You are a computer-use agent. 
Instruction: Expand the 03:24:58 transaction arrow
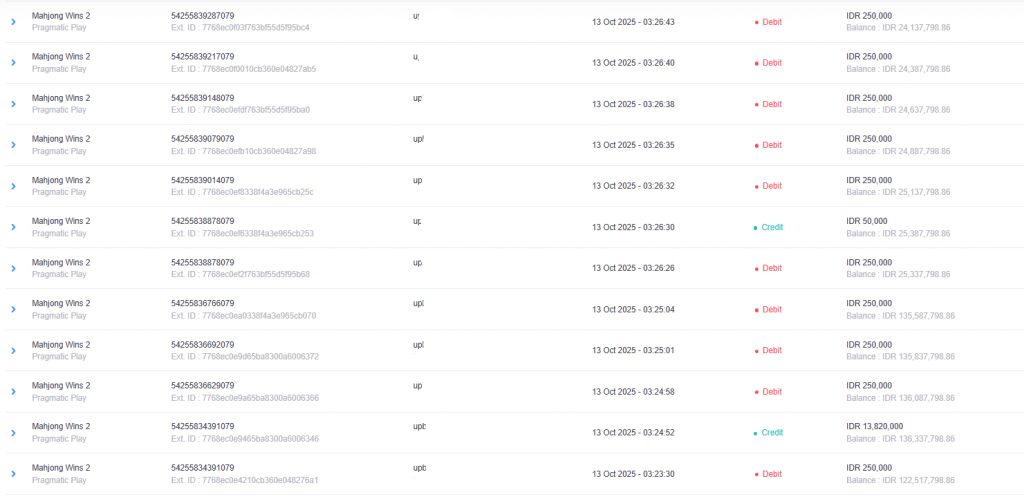13,392
